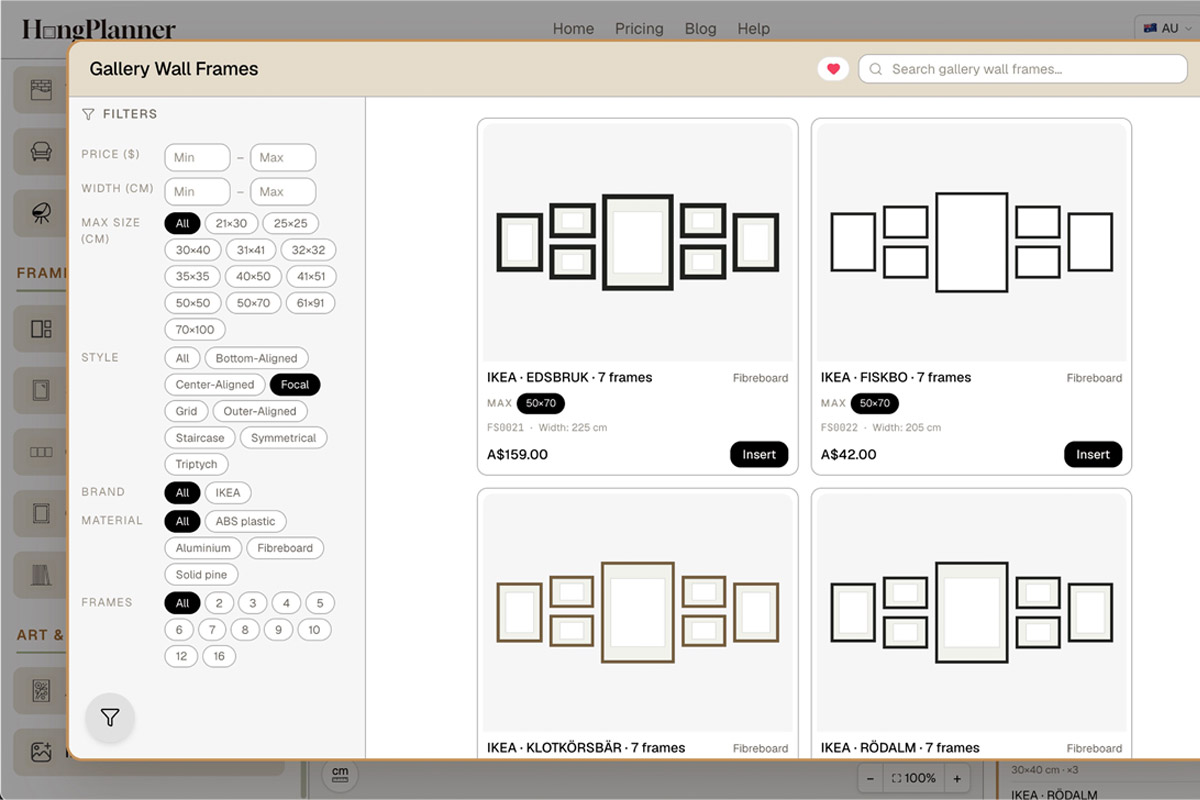This screenshot has width=1200, height=800.
Task: Click the FISKBO A$42.00 price
Action: click(x=849, y=454)
